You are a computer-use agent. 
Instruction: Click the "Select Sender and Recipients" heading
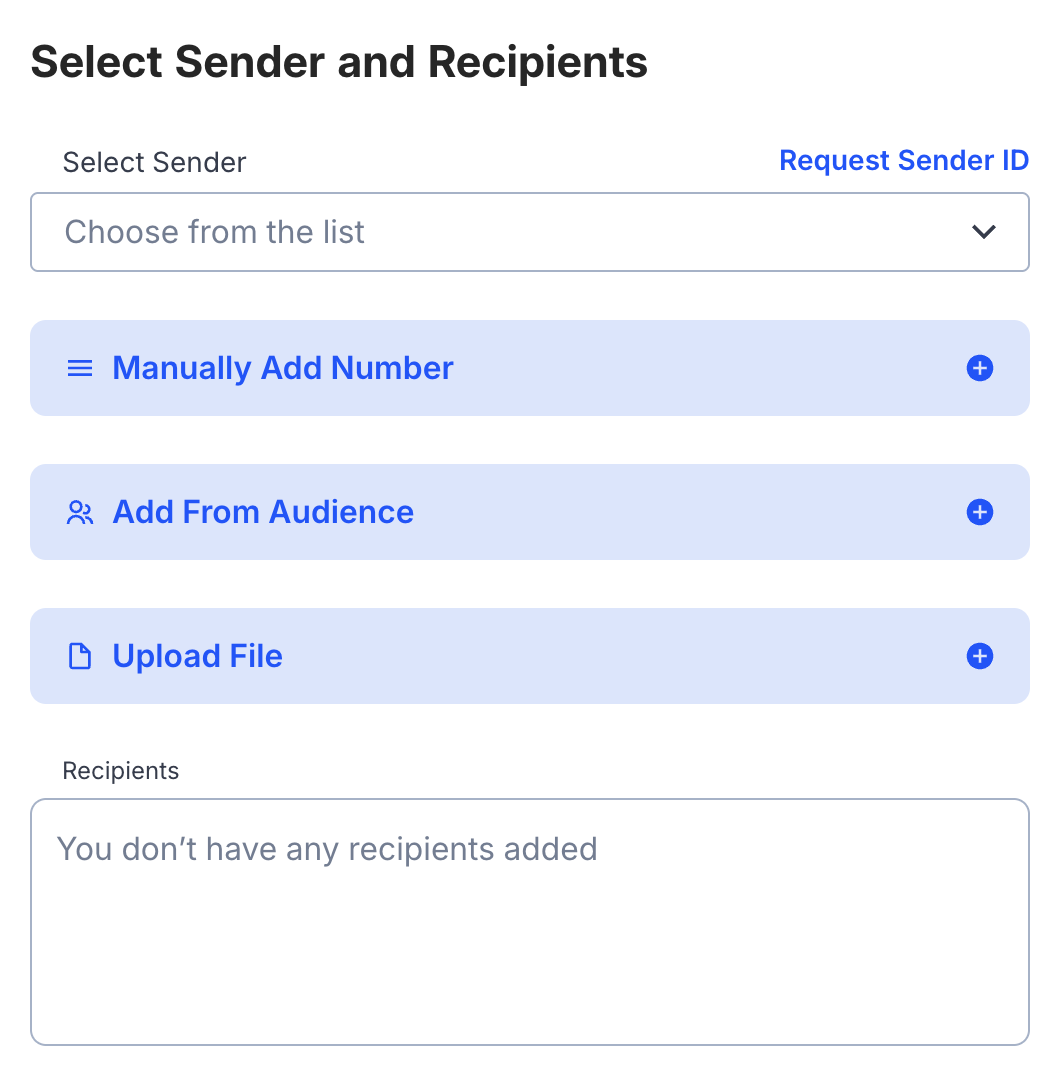(x=339, y=62)
